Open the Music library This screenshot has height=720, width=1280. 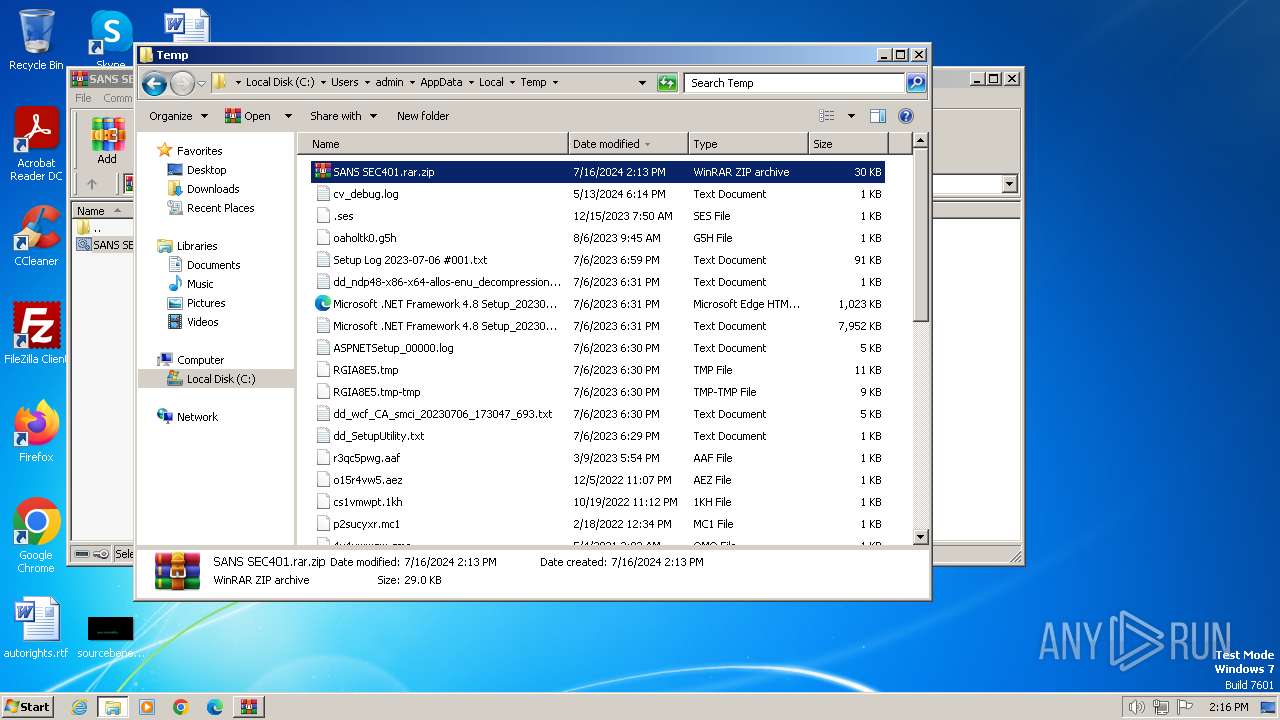(200, 284)
